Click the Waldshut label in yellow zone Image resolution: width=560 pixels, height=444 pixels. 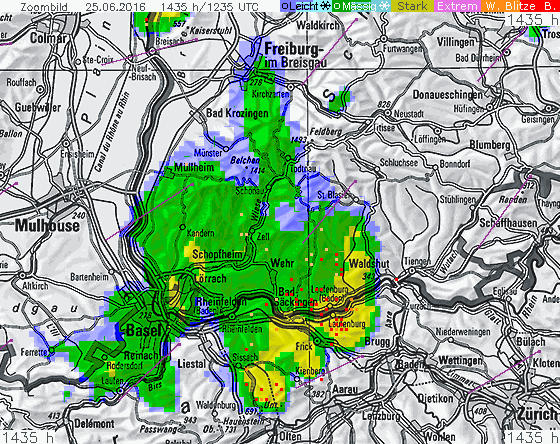(x=369, y=264)
